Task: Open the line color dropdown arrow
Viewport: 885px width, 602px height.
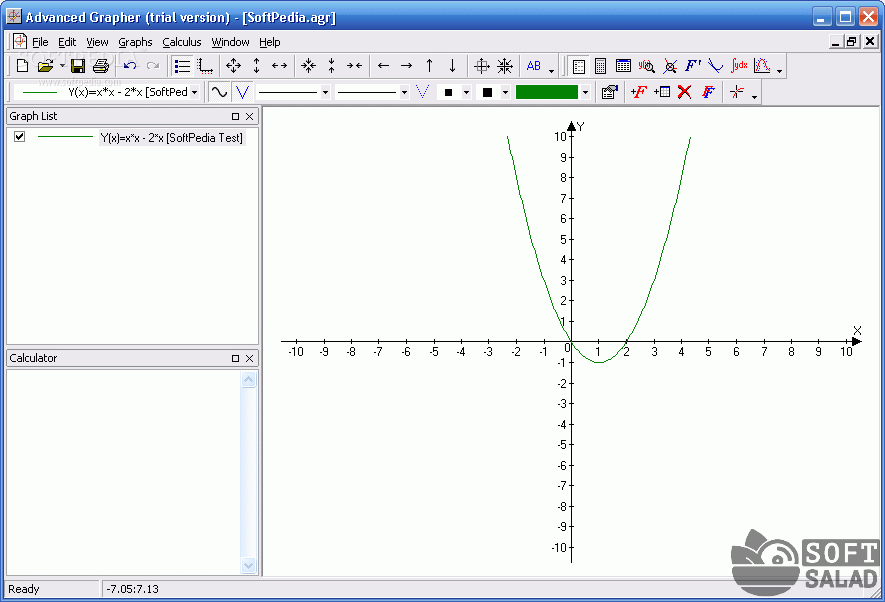Action: [x=585, y=92]
